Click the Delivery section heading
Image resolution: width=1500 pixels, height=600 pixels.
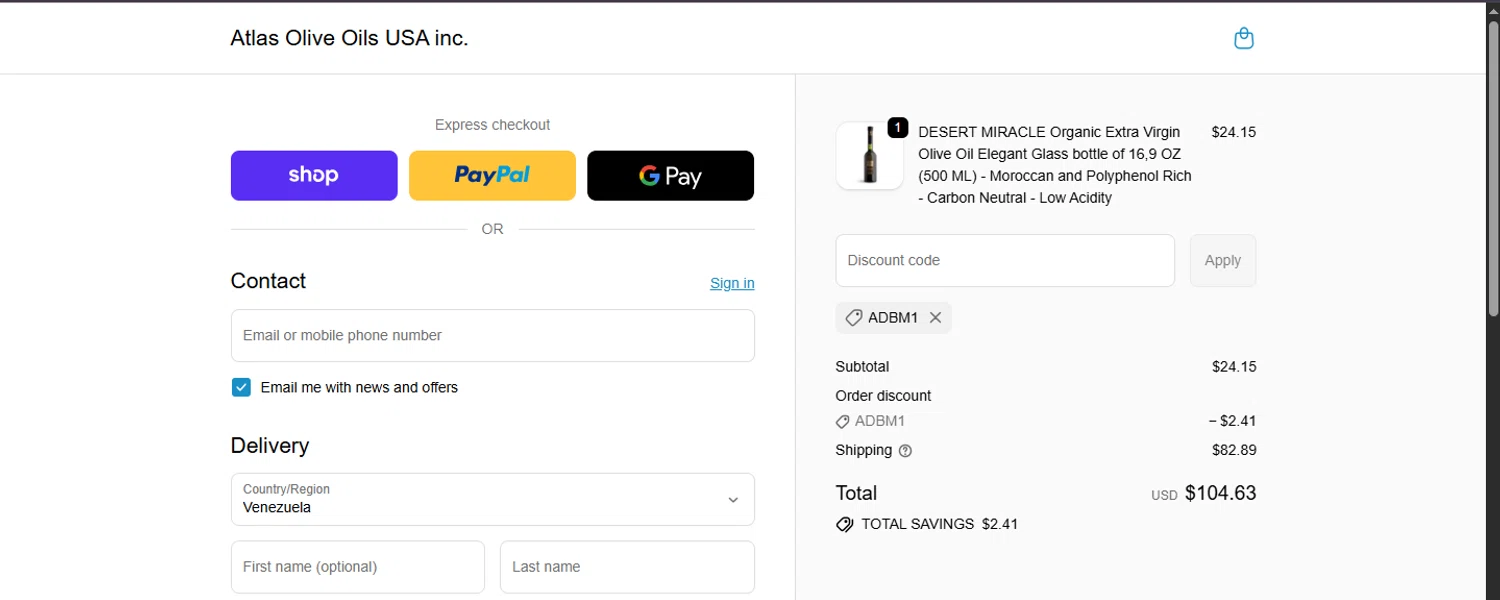270,446
